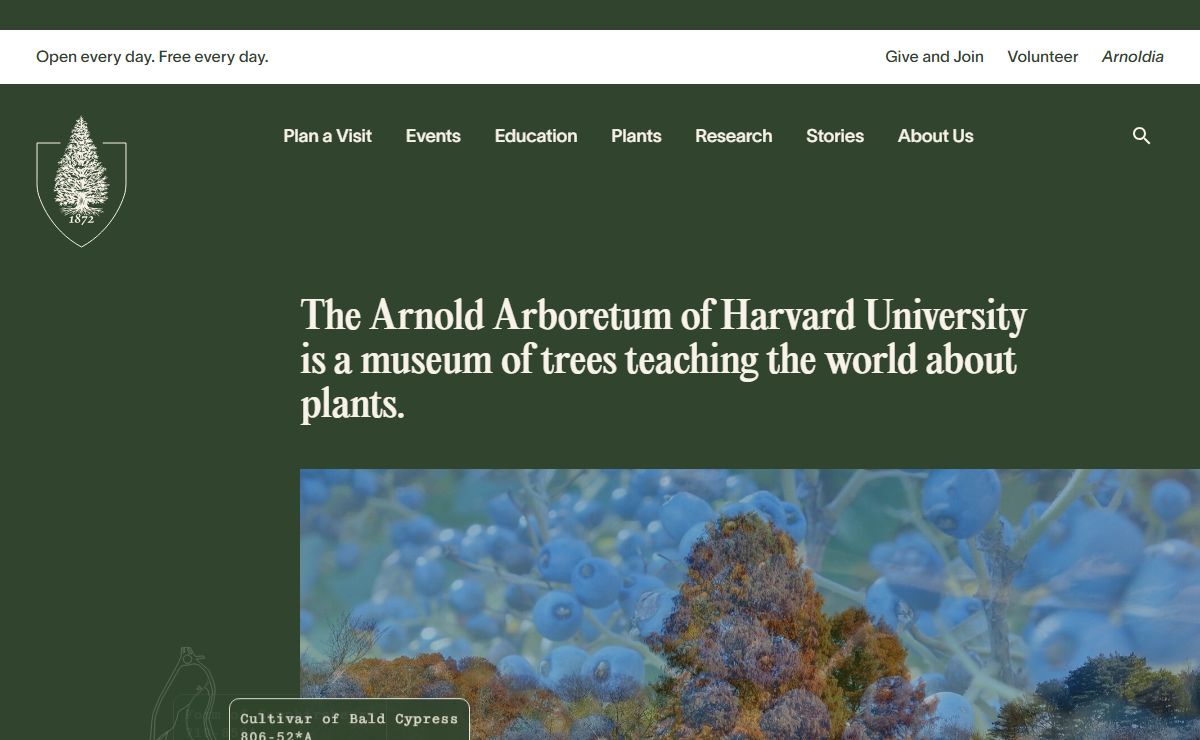Open the Research navigation item
Viewport: 1200px width, 740px height.
pyautogui.click(x=734, y=136)
